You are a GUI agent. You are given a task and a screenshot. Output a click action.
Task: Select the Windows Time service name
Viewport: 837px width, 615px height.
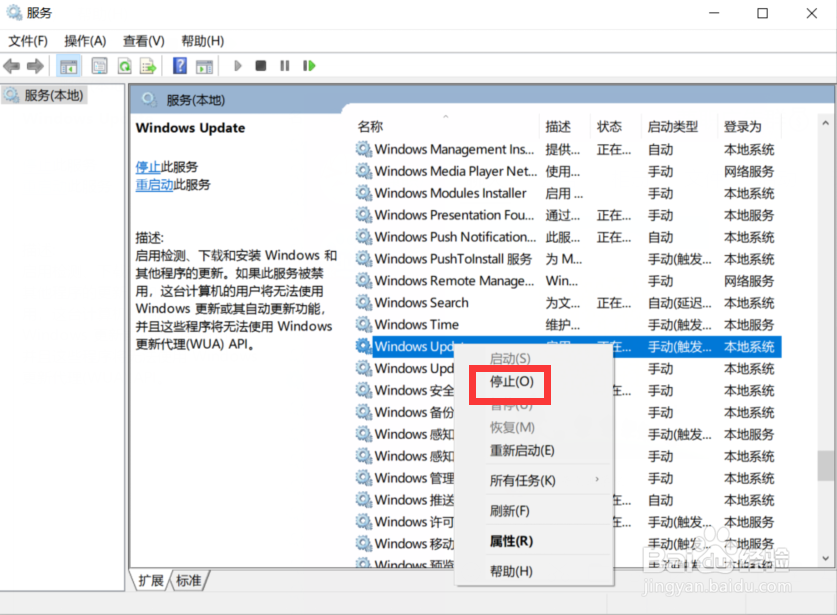pyautogui.click(x=417, y=324)
